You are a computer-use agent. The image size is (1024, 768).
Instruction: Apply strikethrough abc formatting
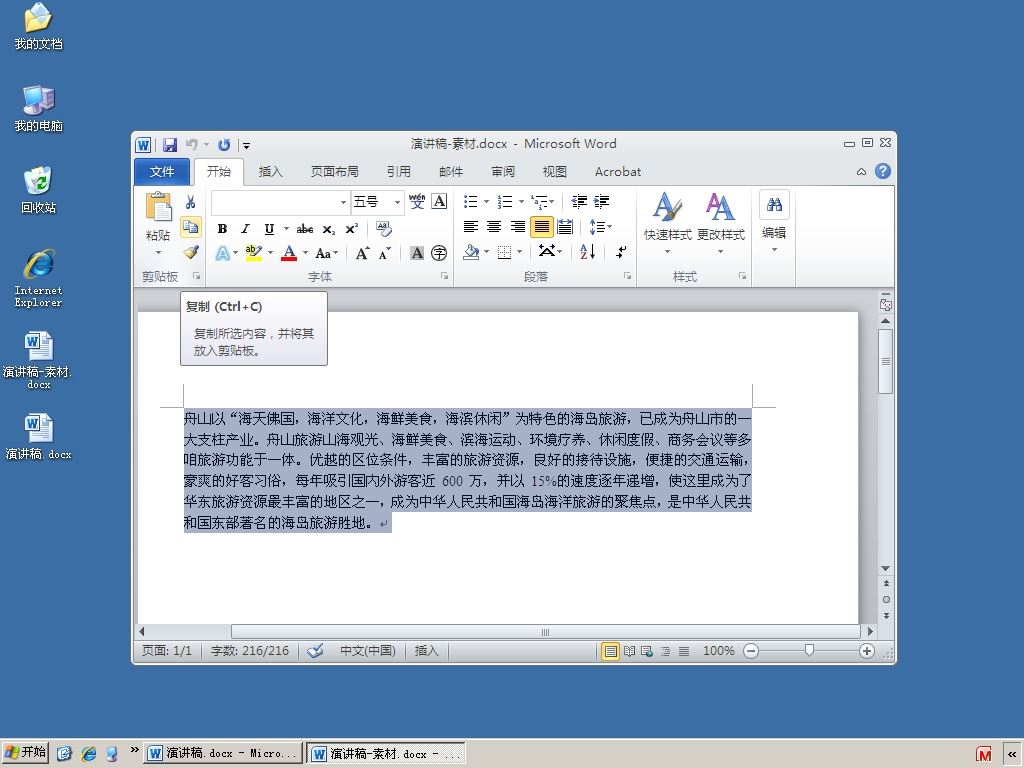click(304, 229)
